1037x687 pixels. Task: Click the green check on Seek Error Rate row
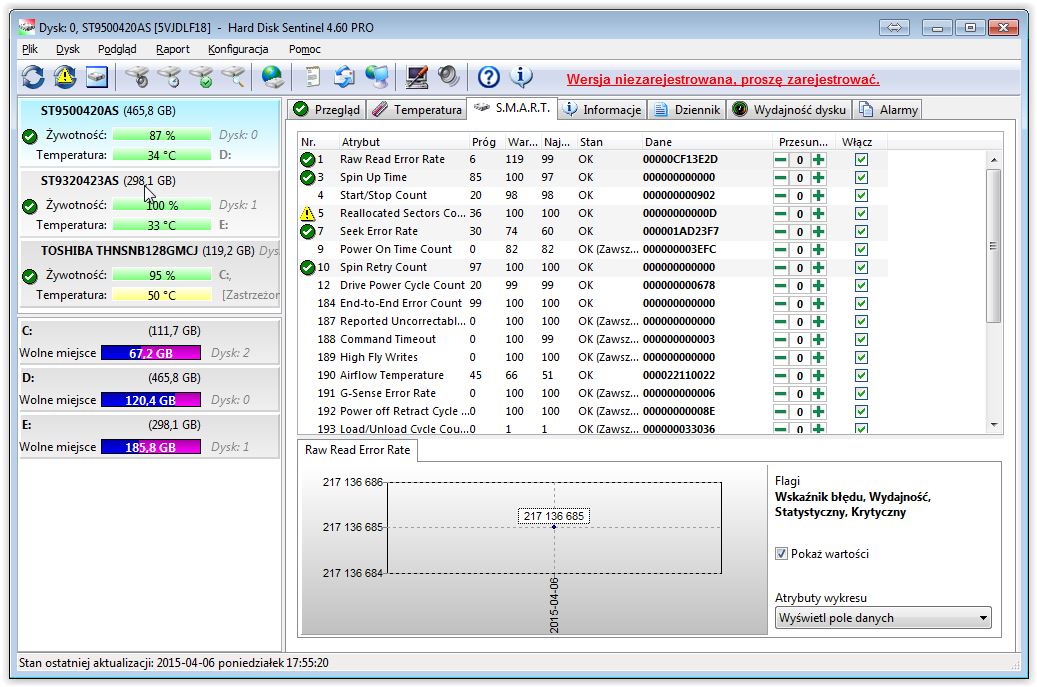click(307, 231)
